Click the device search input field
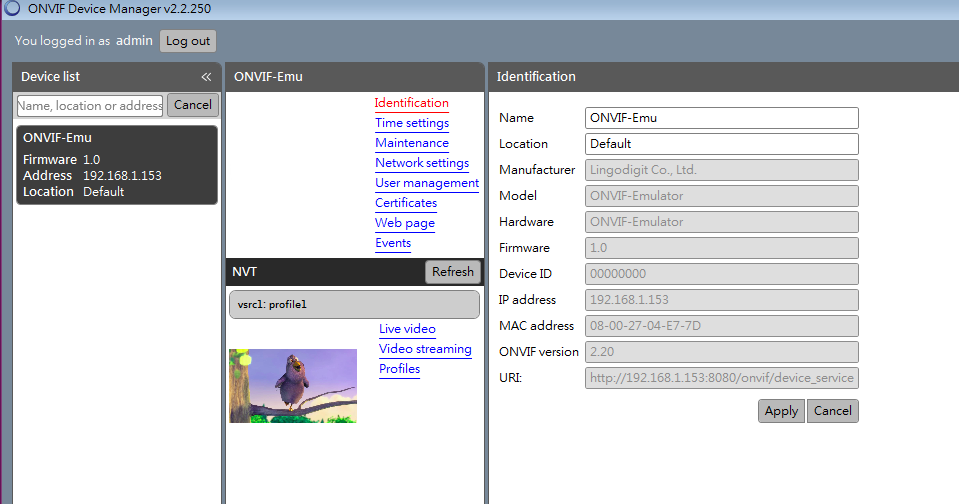The image size is (959, 504). (x=90, y=106)
